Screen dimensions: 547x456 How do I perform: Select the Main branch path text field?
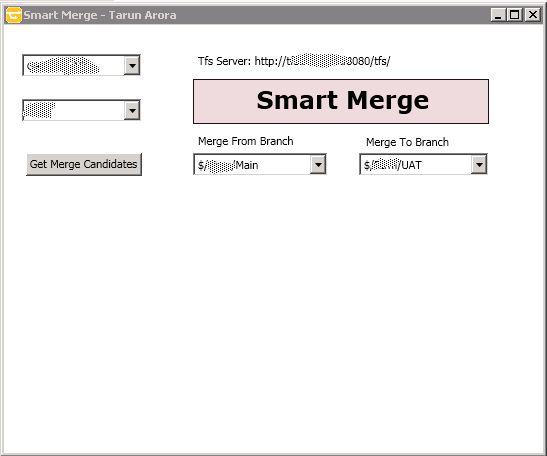click(x=253, y=165)
